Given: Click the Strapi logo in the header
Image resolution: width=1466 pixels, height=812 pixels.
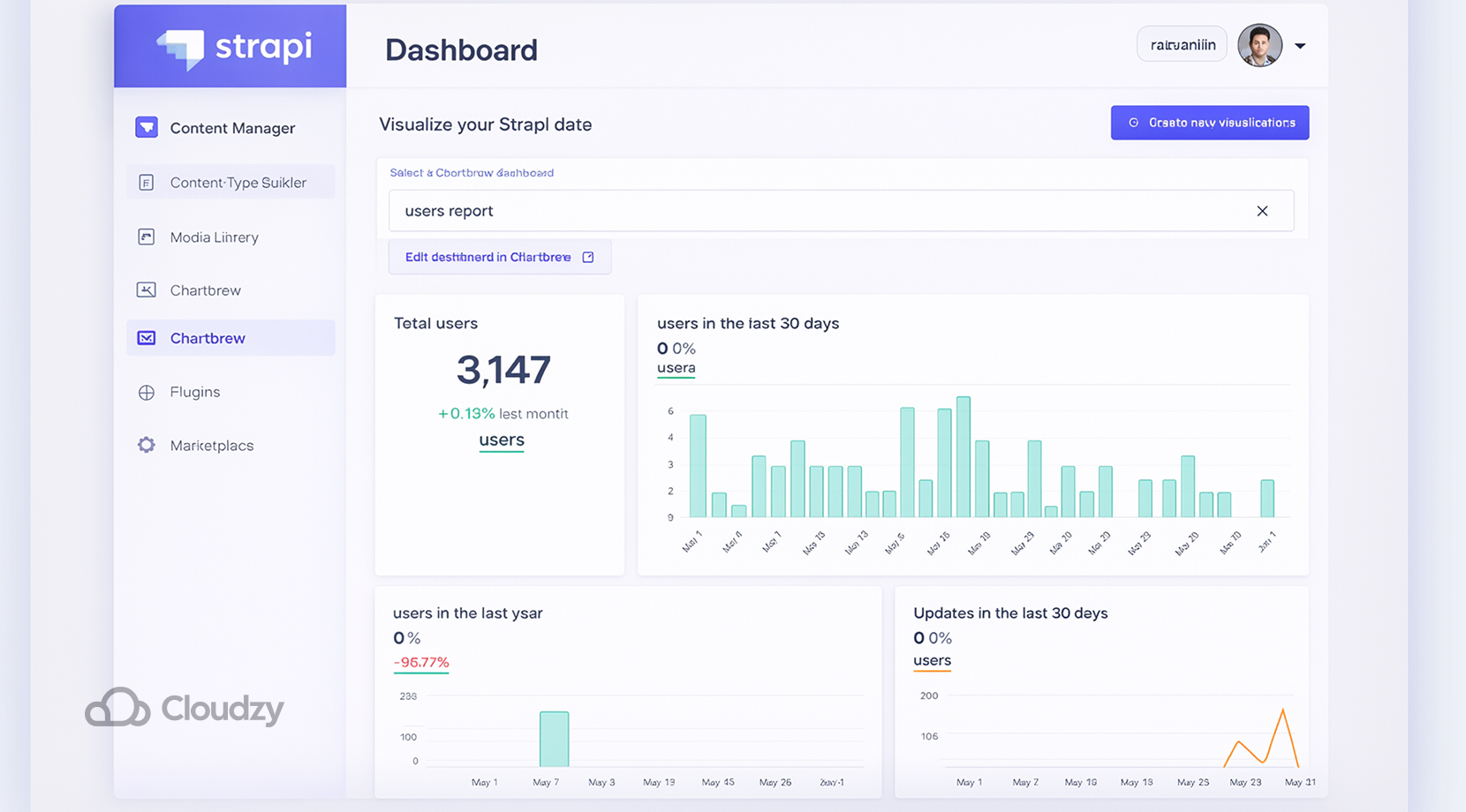Looking at the screenshot, I should [x=230, y=46].
